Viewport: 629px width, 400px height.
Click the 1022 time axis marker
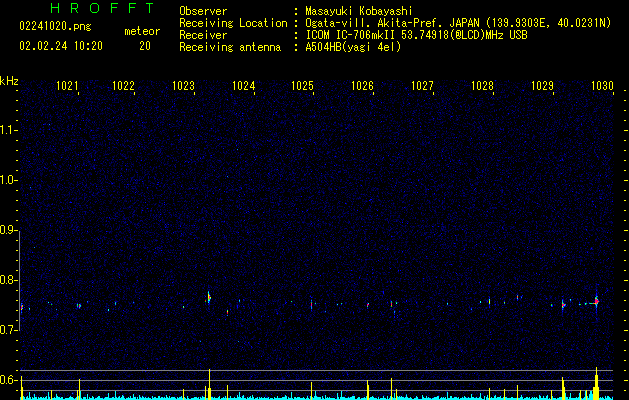123,86
